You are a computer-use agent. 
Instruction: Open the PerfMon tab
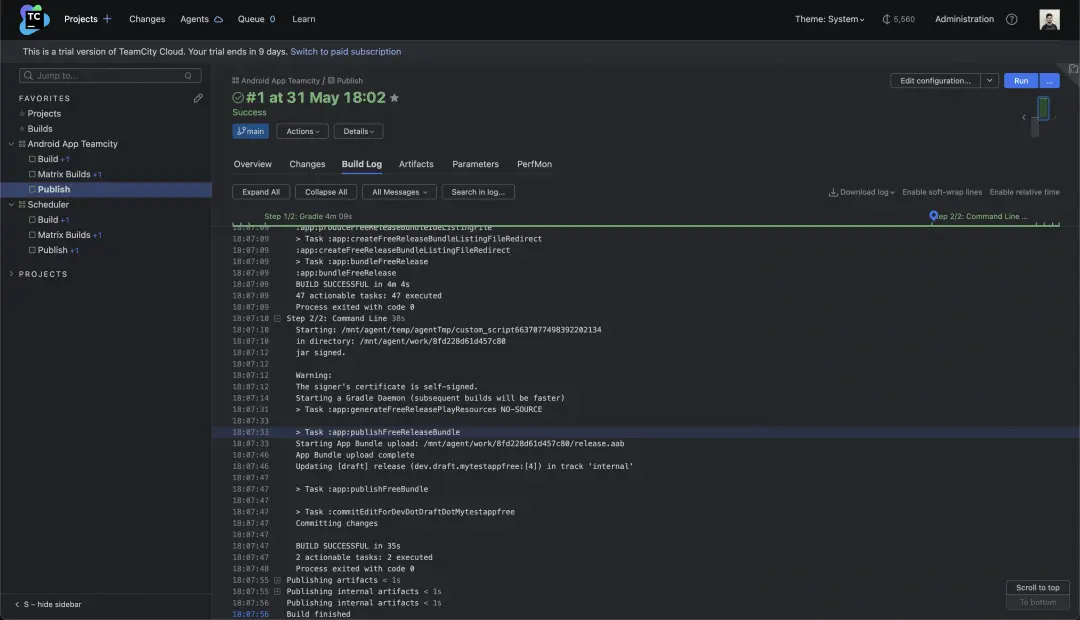tap(534, 164)
